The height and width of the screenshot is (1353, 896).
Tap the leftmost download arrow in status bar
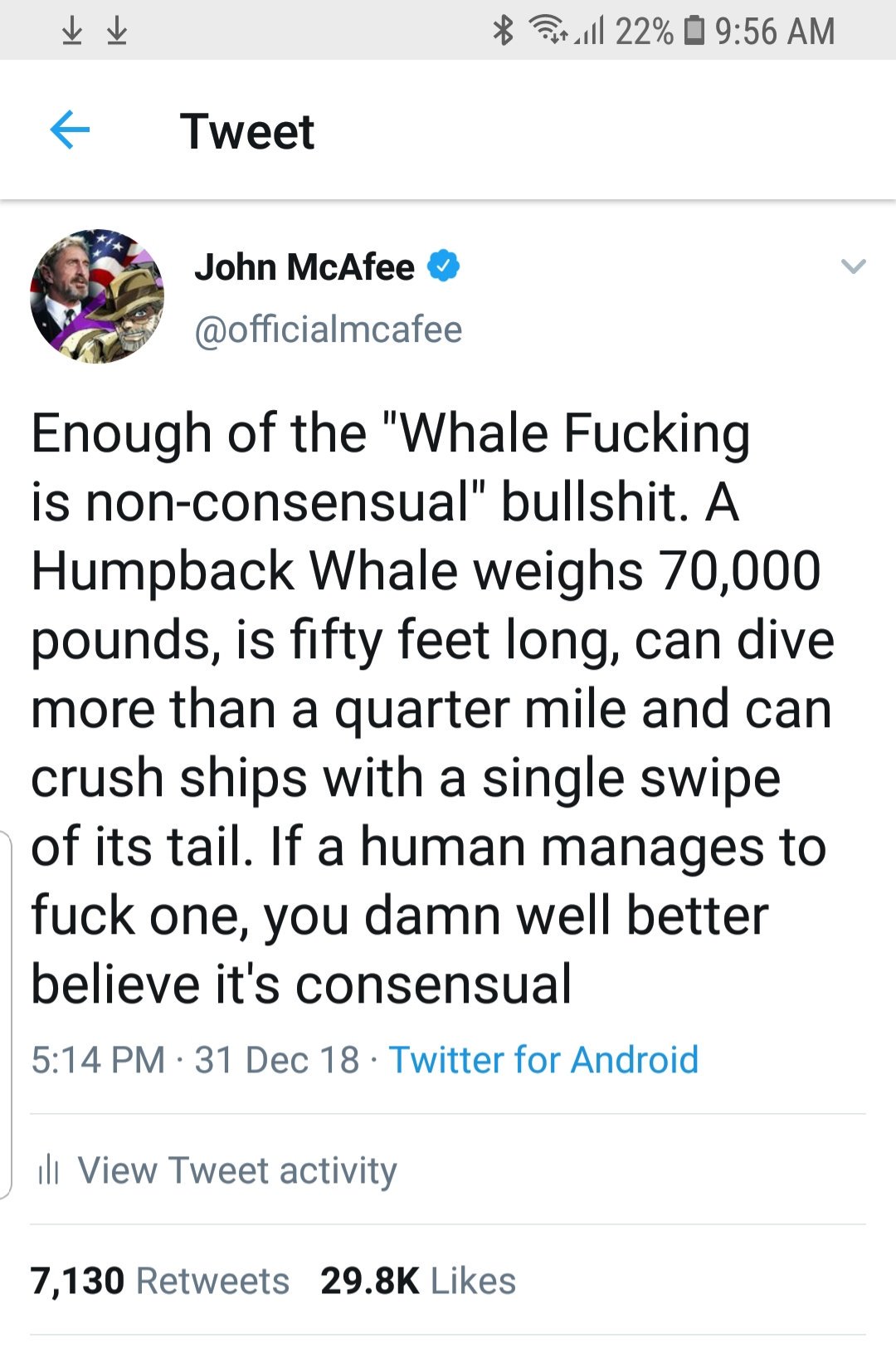click(x=73, y=31)
